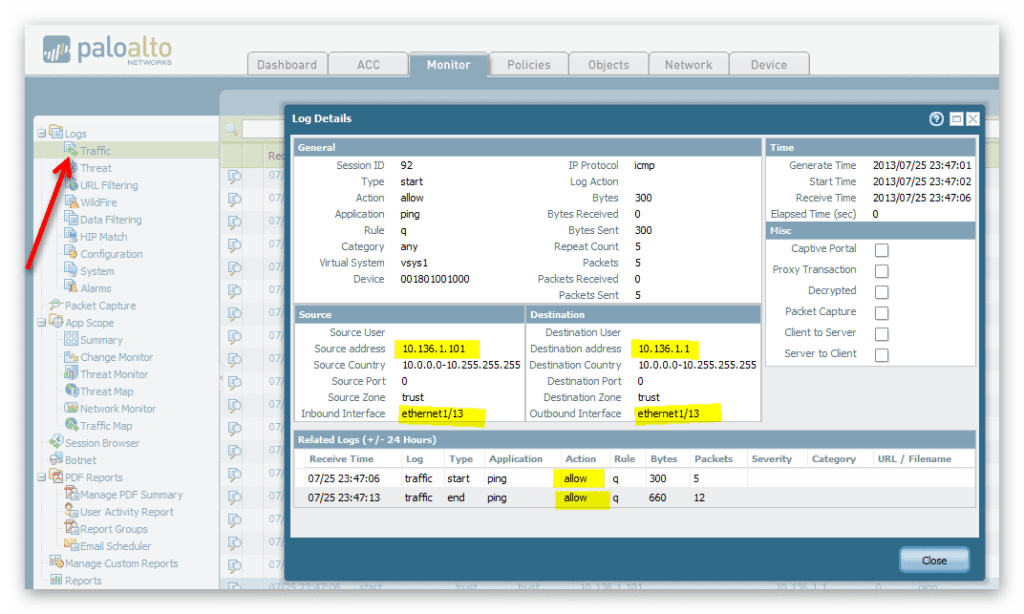Open the Log Details help icon
1024x614 pixels.
point(936,119)
